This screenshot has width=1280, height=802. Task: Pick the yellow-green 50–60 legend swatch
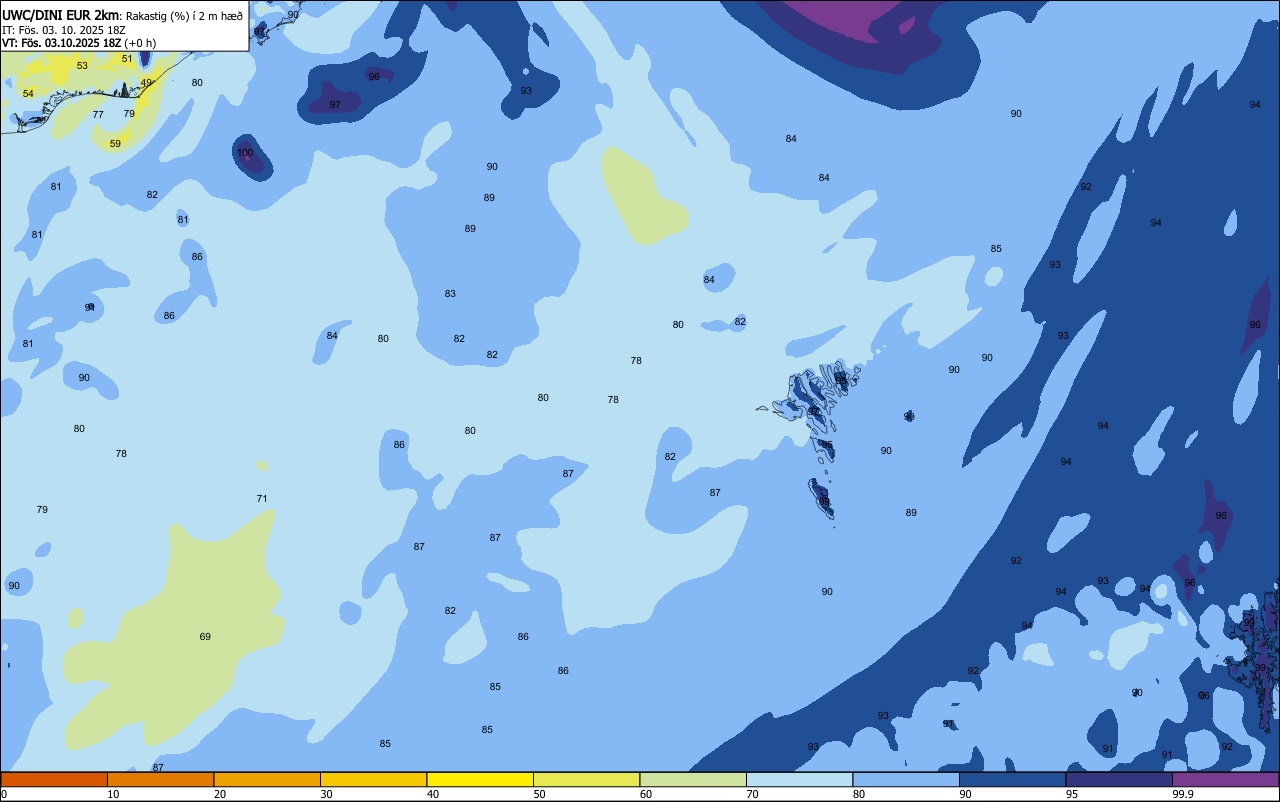tap(586, 779)
